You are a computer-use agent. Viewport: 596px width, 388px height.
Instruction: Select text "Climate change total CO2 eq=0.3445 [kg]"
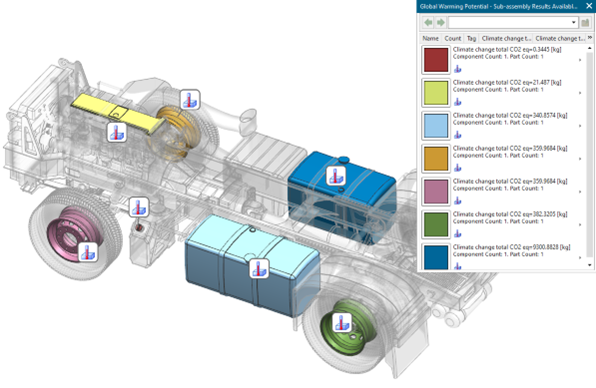click(x=507, y=49)
